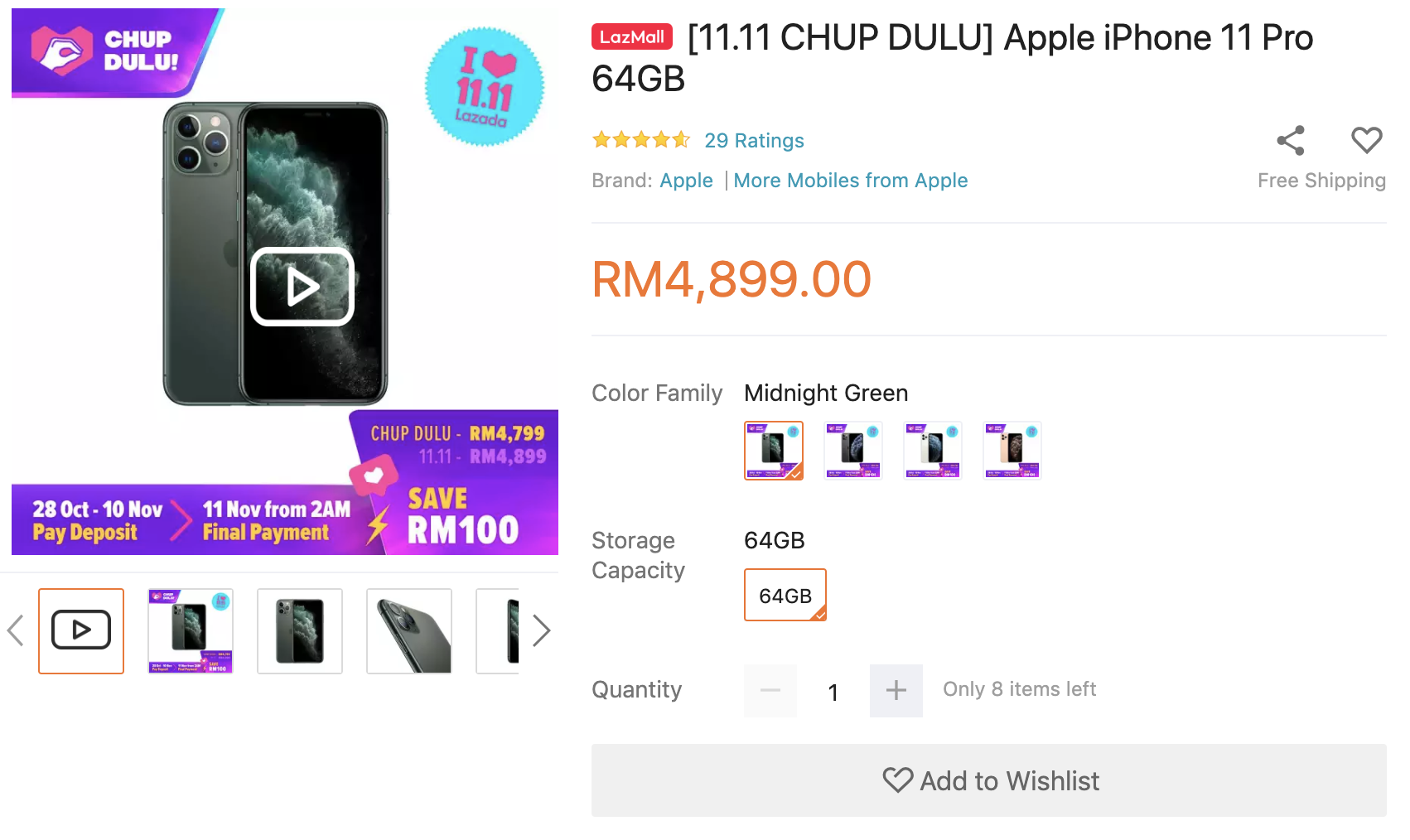
Task: Select Midnight Green color option
Action: (774, 451)
